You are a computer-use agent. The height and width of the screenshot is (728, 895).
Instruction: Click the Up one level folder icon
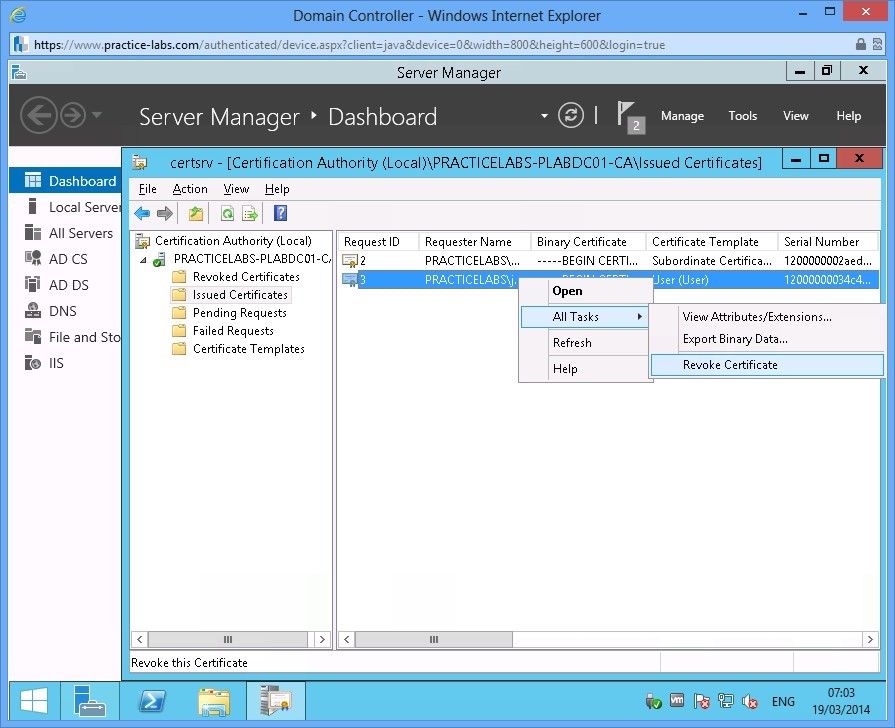[196, 213]
